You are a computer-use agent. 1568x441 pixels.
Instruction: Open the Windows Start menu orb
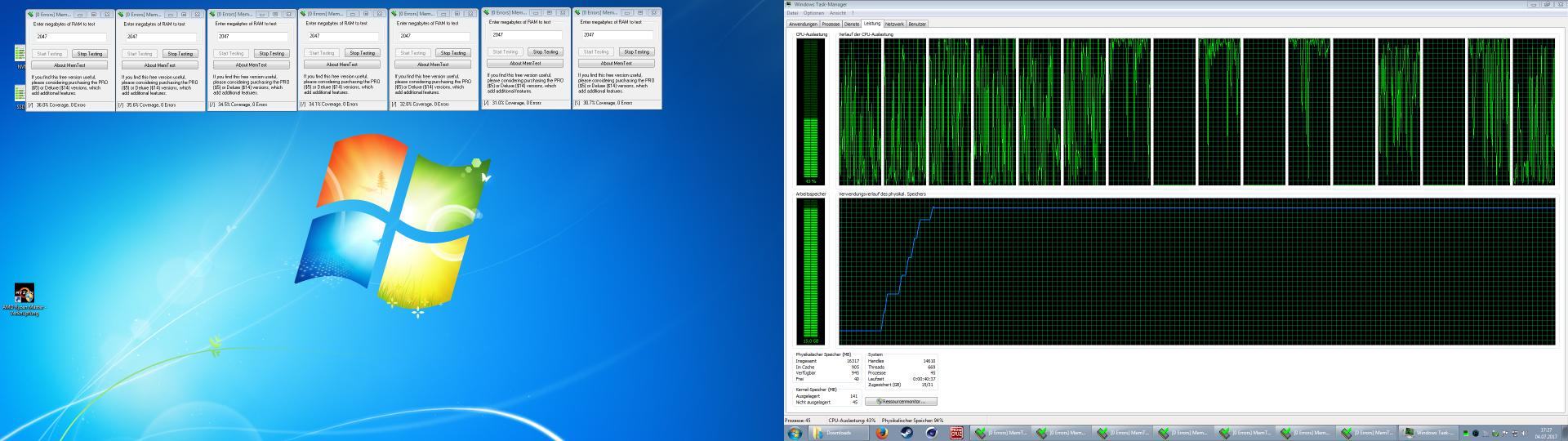tap(794, 433)
